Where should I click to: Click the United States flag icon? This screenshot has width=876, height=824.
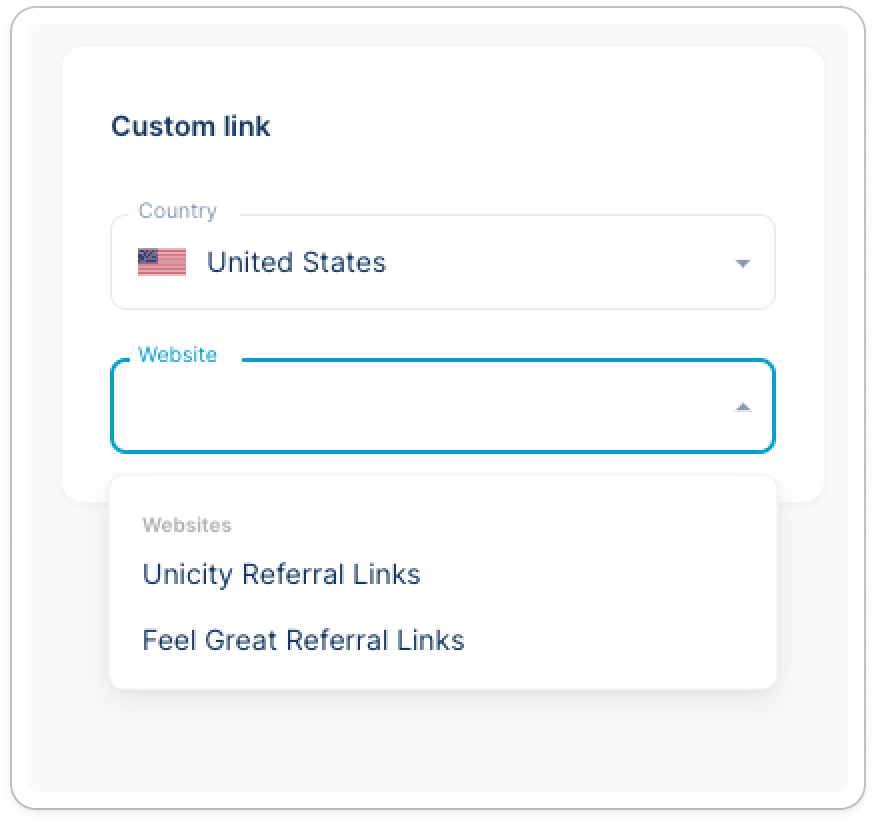pos(162,262)
